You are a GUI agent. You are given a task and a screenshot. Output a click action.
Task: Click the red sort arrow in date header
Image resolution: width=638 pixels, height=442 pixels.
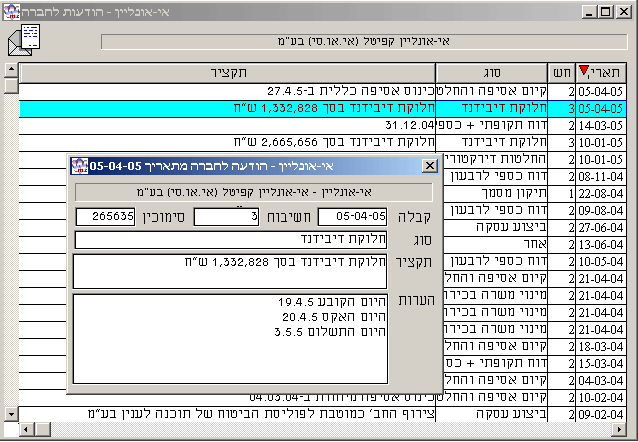click(583, 70)
